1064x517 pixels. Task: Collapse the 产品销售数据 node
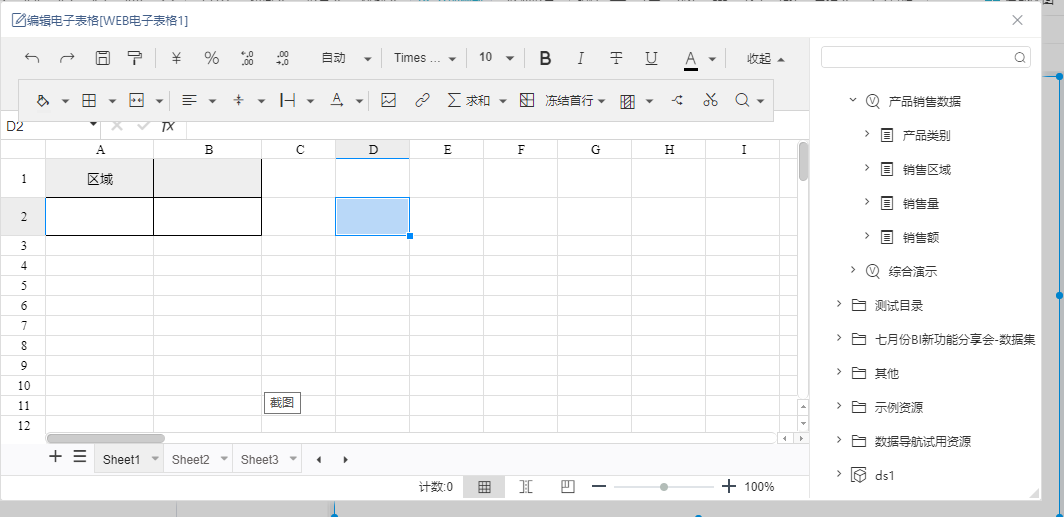coord(853,100)
